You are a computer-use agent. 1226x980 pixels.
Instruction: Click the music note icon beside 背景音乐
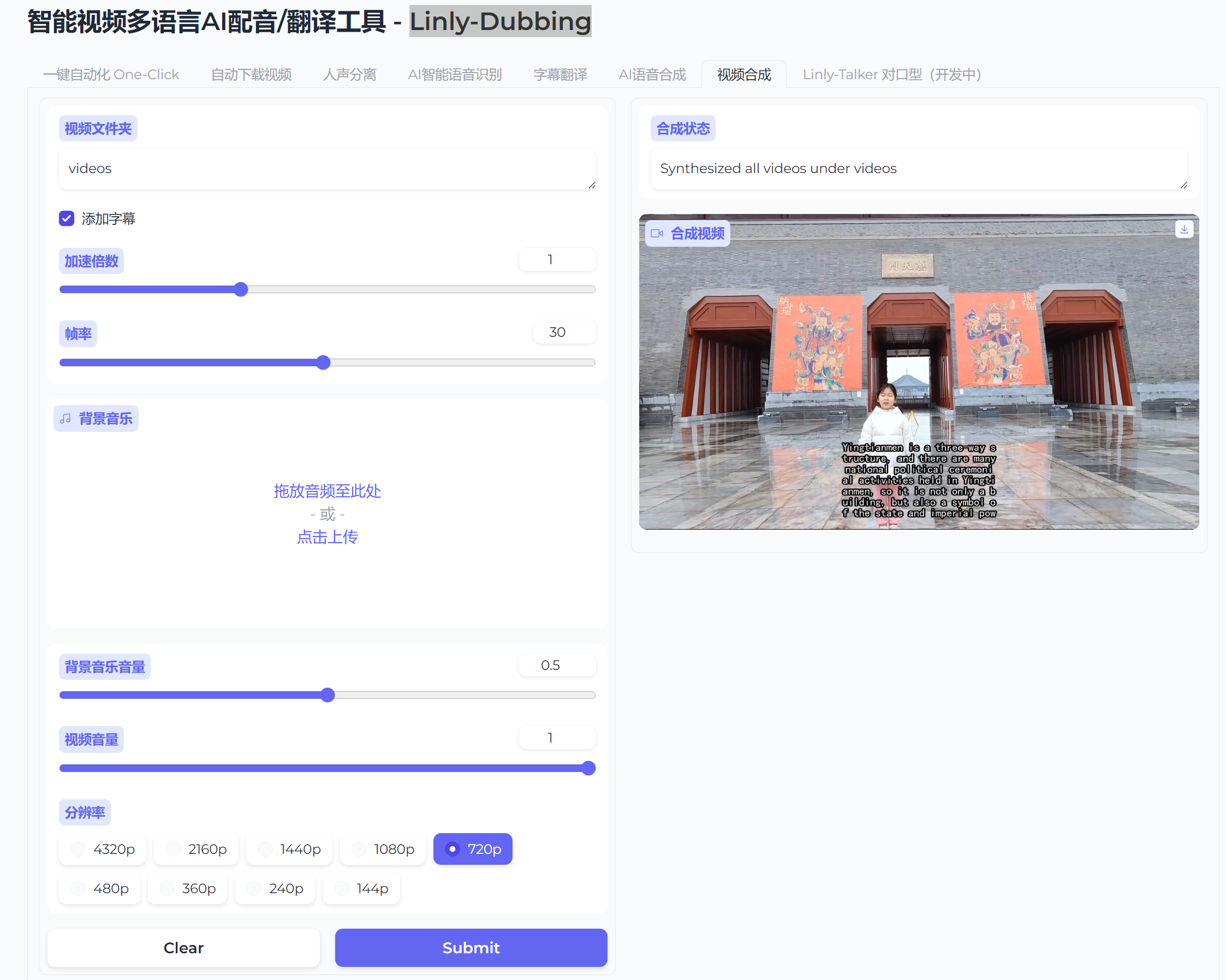click(x=66, y=419)
